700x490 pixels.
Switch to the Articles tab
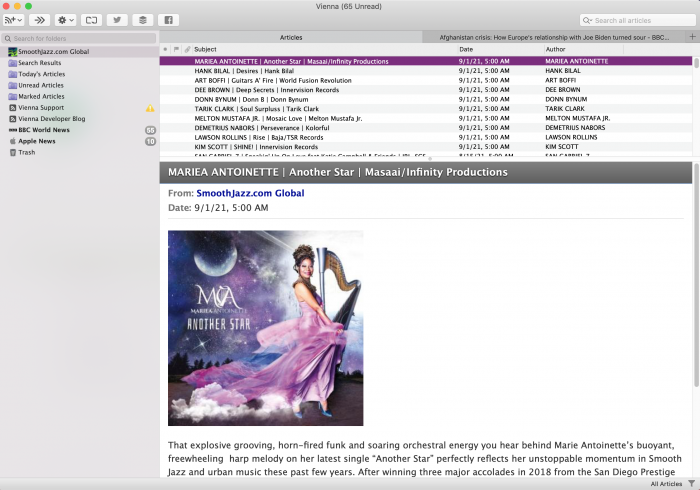point(291,37)
